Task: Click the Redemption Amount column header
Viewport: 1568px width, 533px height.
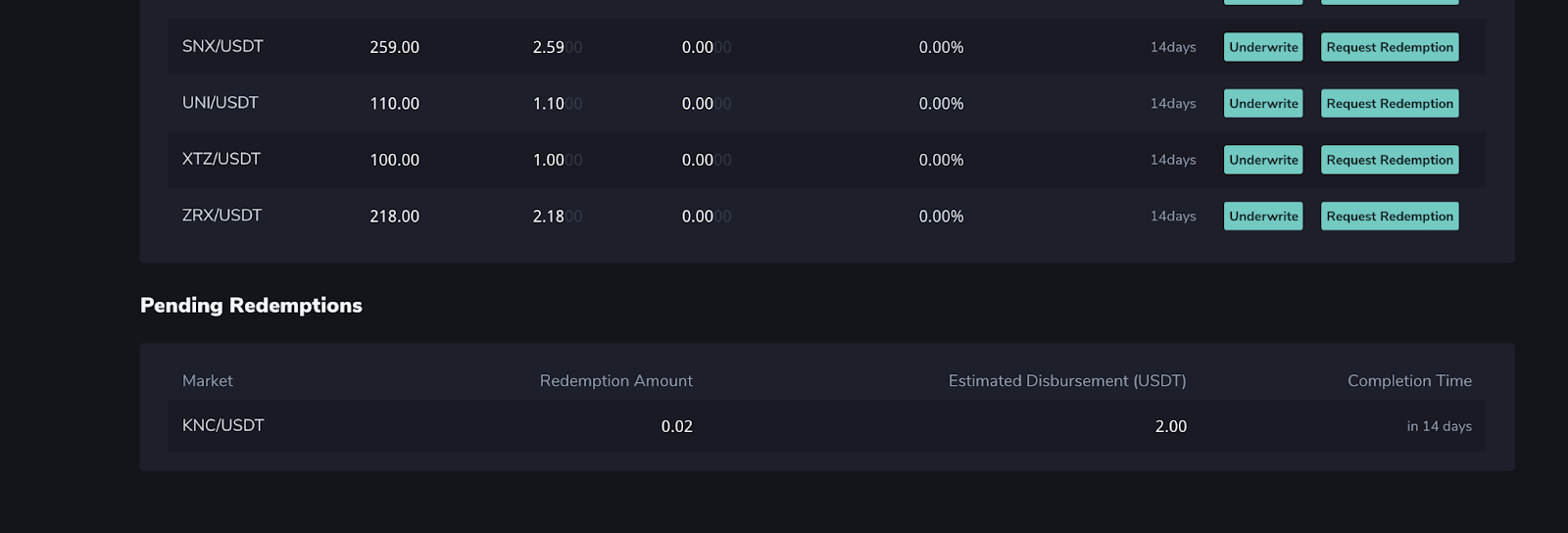Action: click(x=615, y=381)
